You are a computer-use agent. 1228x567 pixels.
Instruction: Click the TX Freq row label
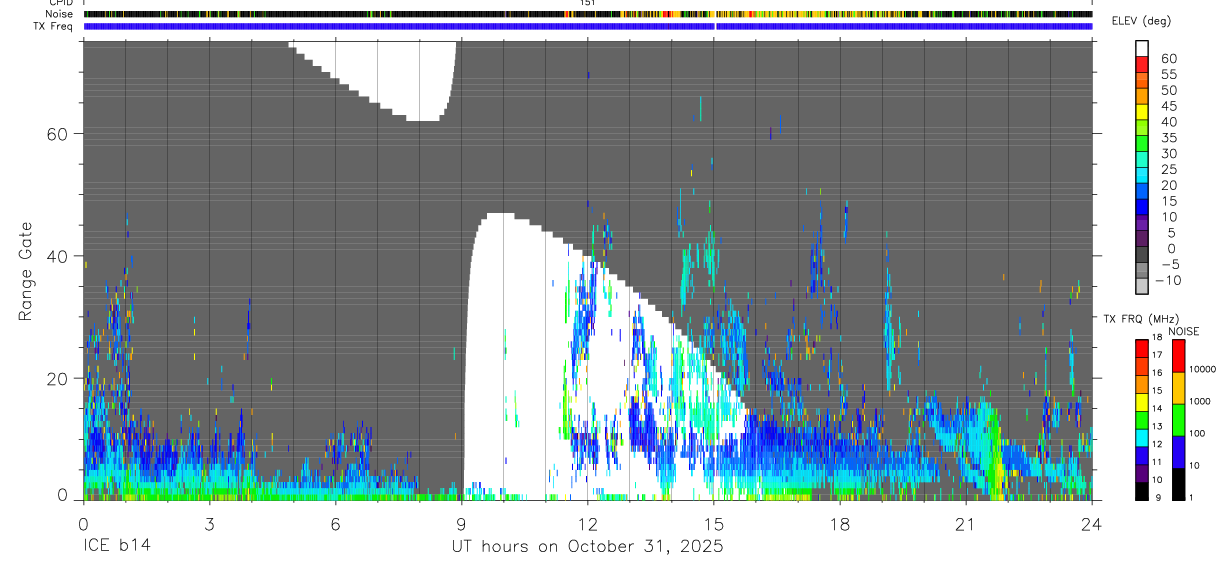54,26
